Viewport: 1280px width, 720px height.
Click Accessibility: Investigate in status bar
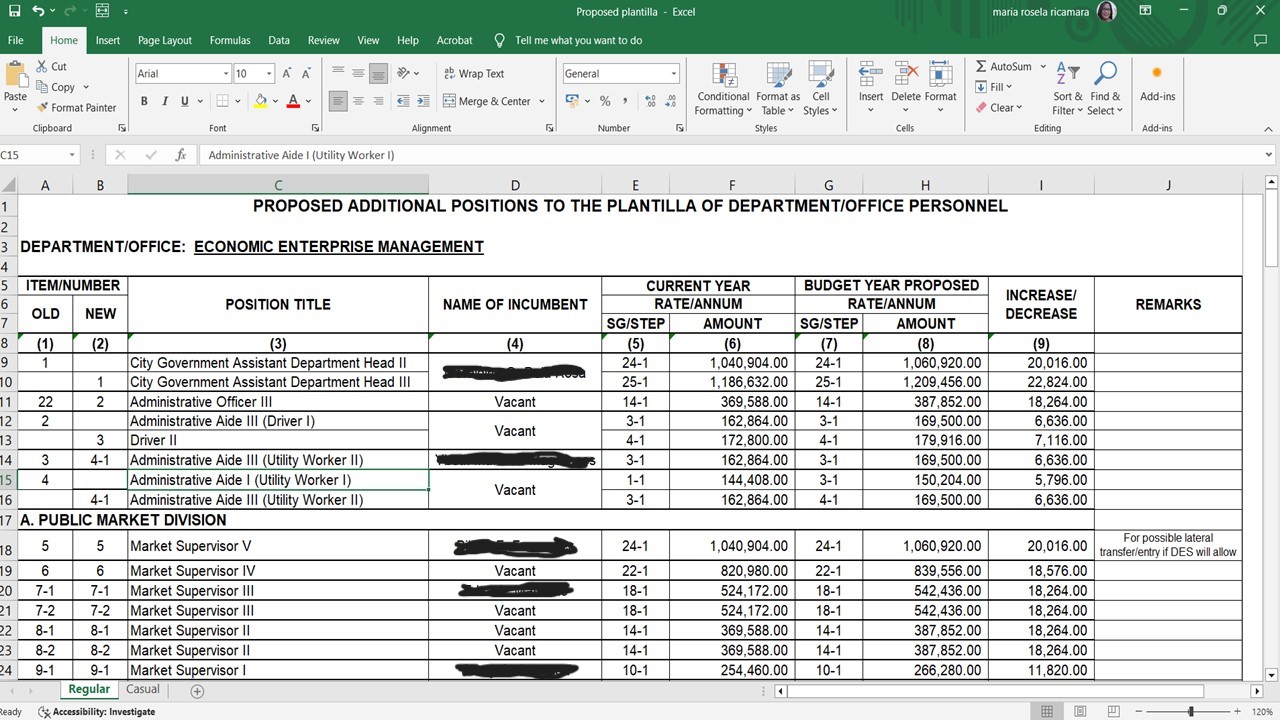click(x=96, y=712)
